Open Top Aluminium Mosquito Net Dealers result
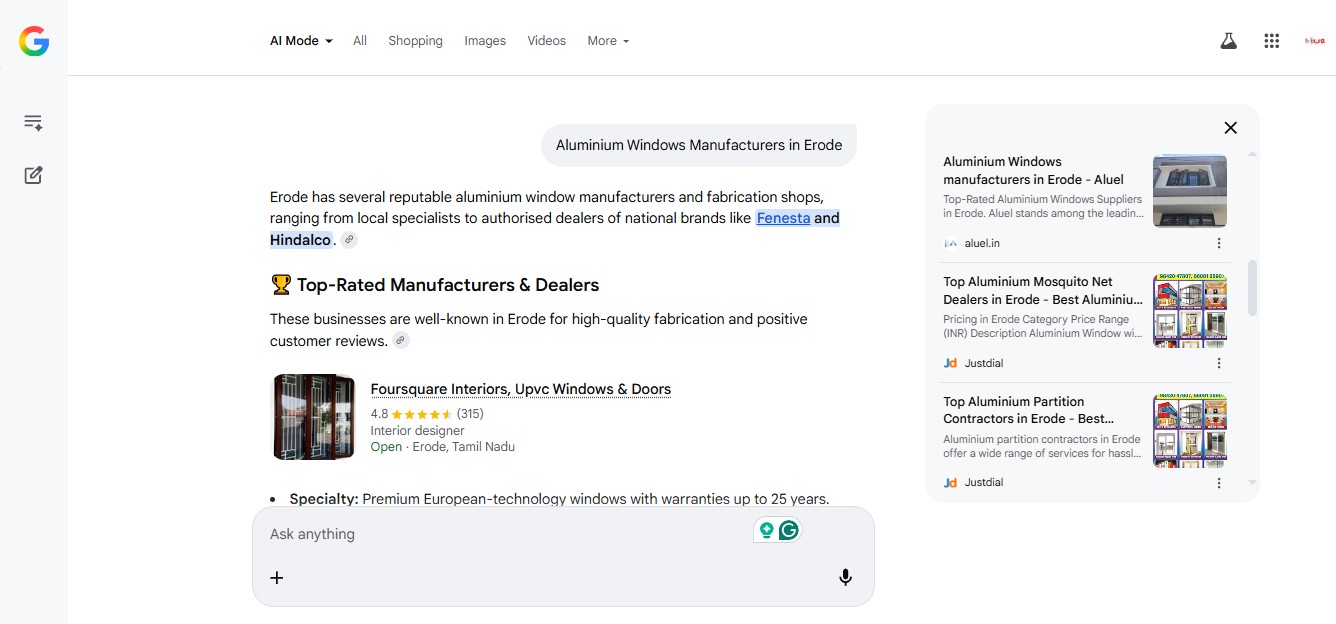Image resolution: width=1336 pixels, height=624 pixels. [x=1043, y=290]
